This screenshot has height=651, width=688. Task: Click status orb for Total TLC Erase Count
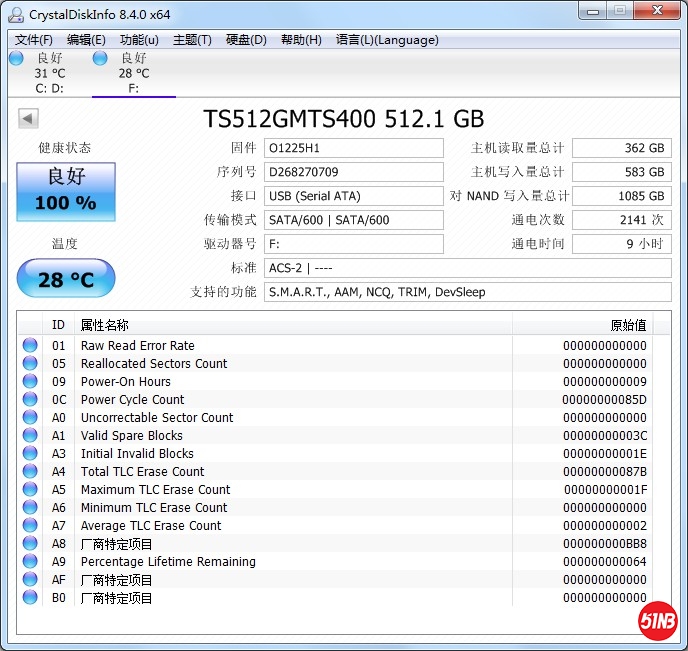click(30, 472)
